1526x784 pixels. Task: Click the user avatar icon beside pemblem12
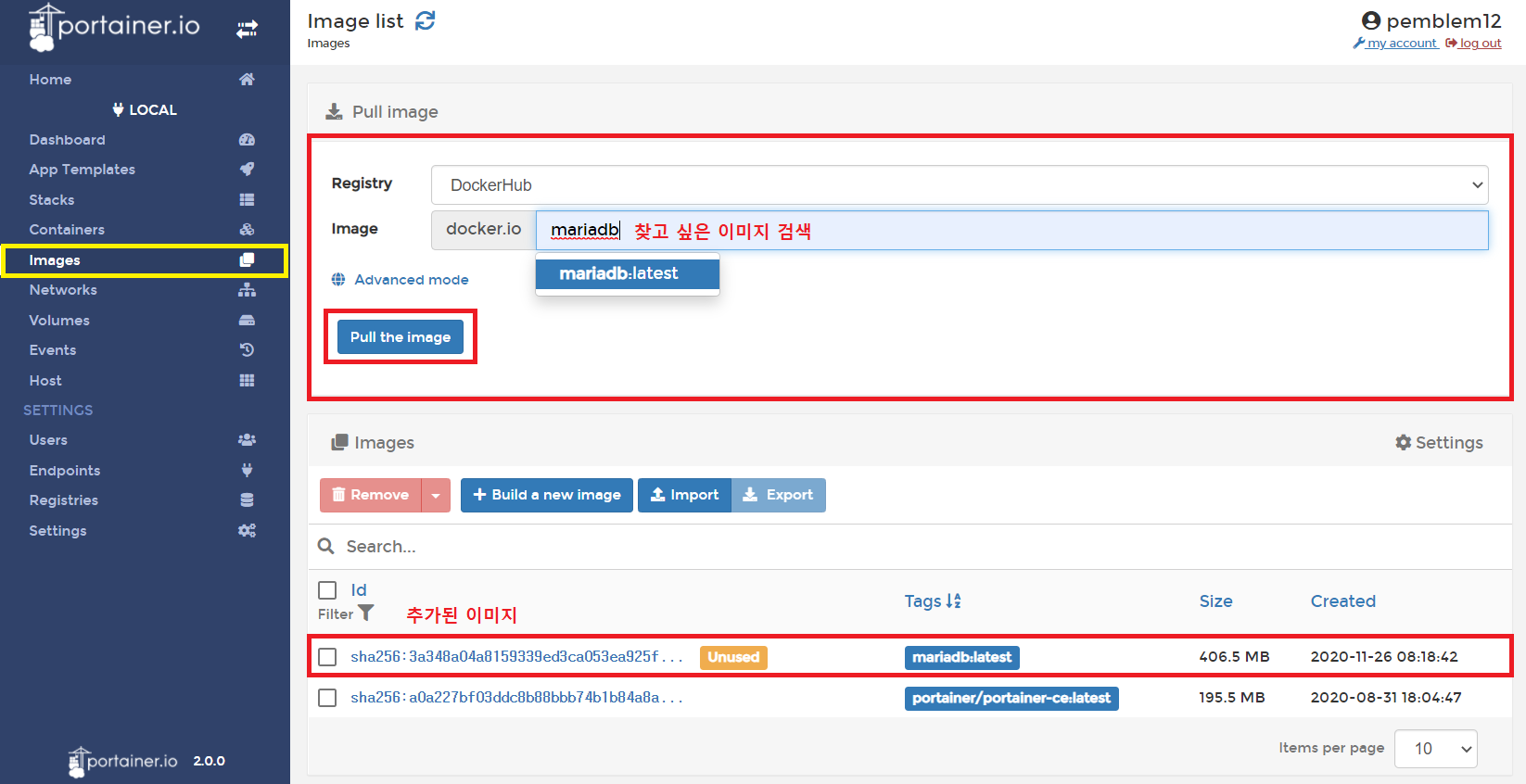coord(1371,20)
